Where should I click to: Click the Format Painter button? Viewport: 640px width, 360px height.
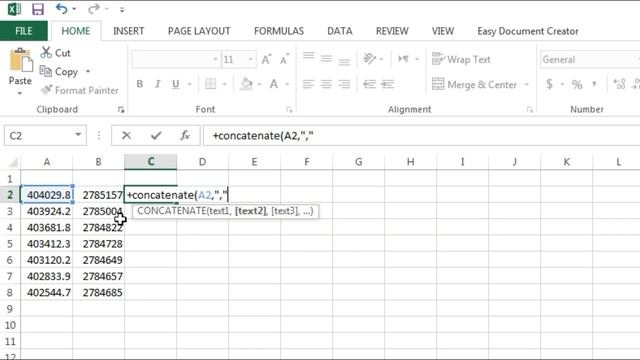(x=80, y=90)
